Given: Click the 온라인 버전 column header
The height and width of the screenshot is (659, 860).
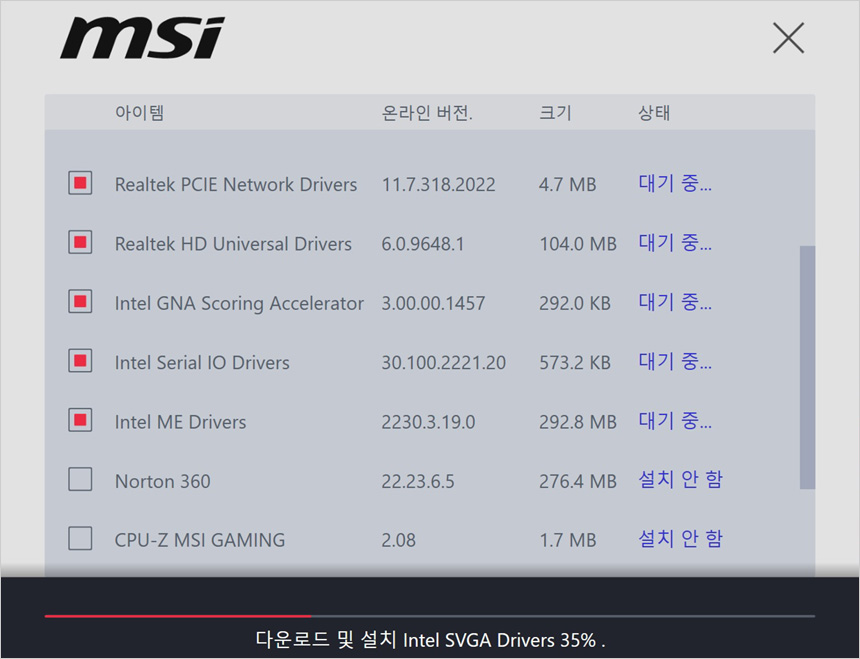Looking at the screenshot, I should click(427, 113).
